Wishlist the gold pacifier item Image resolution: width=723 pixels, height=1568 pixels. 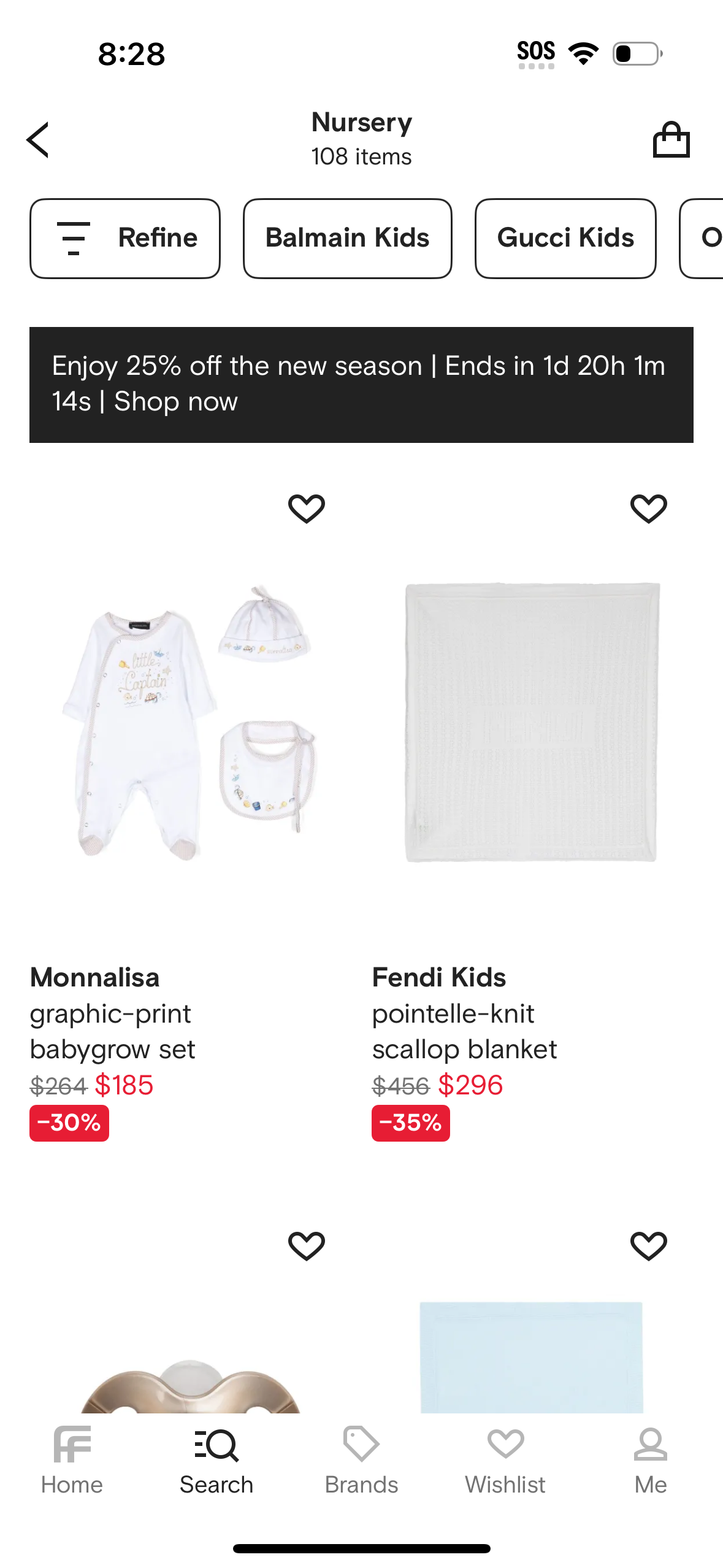pos(307,1245)
